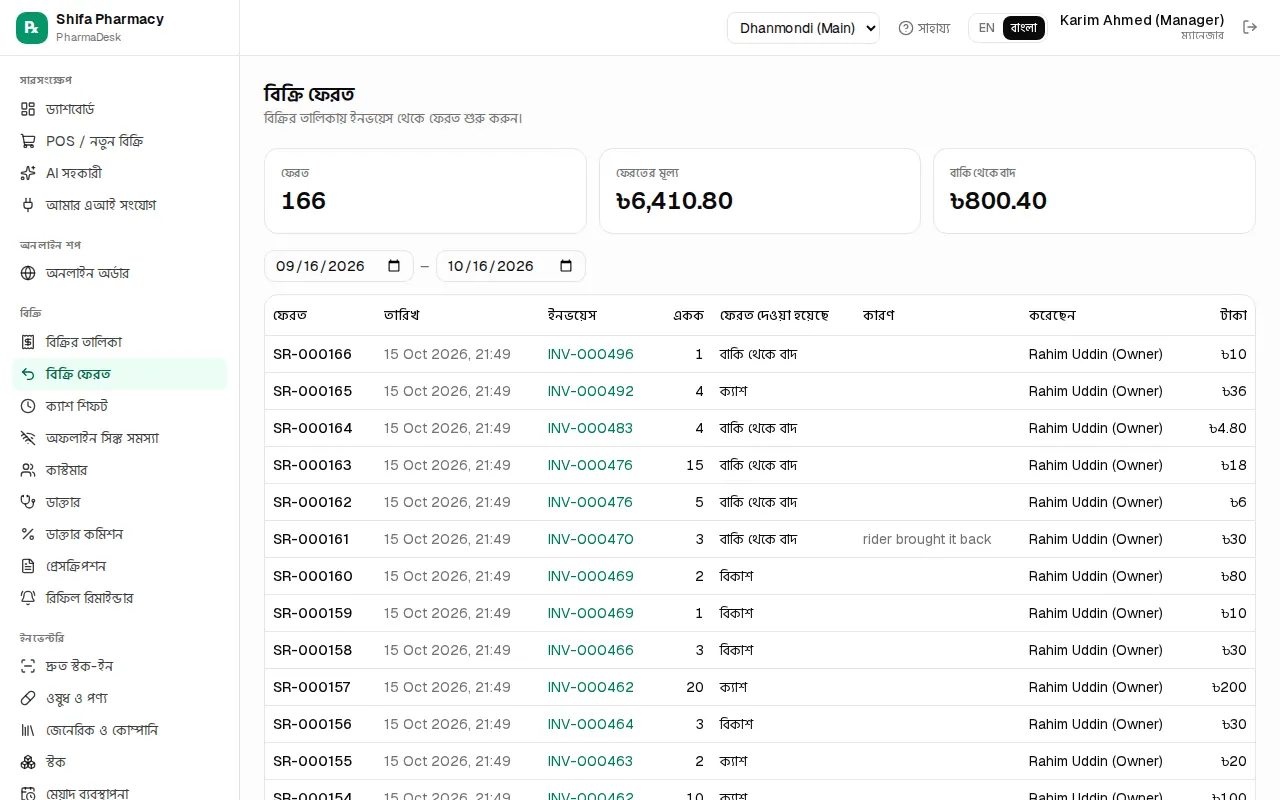
Task: Open ওষুধ ও পণ্য pill icon
Action: click(x=28, y=698)
